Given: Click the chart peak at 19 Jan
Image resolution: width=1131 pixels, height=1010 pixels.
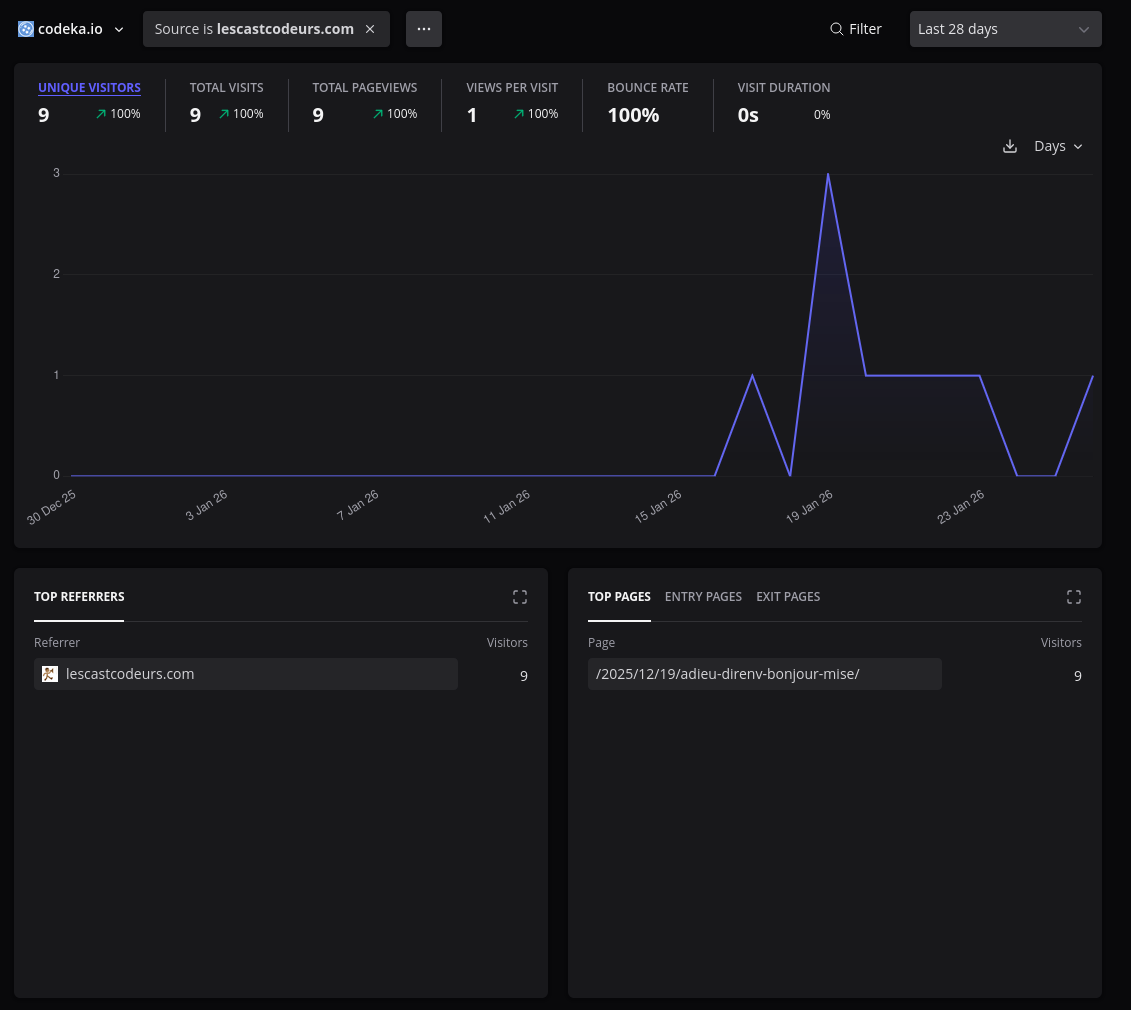Looking at the screenshot, I should (828, 174).
